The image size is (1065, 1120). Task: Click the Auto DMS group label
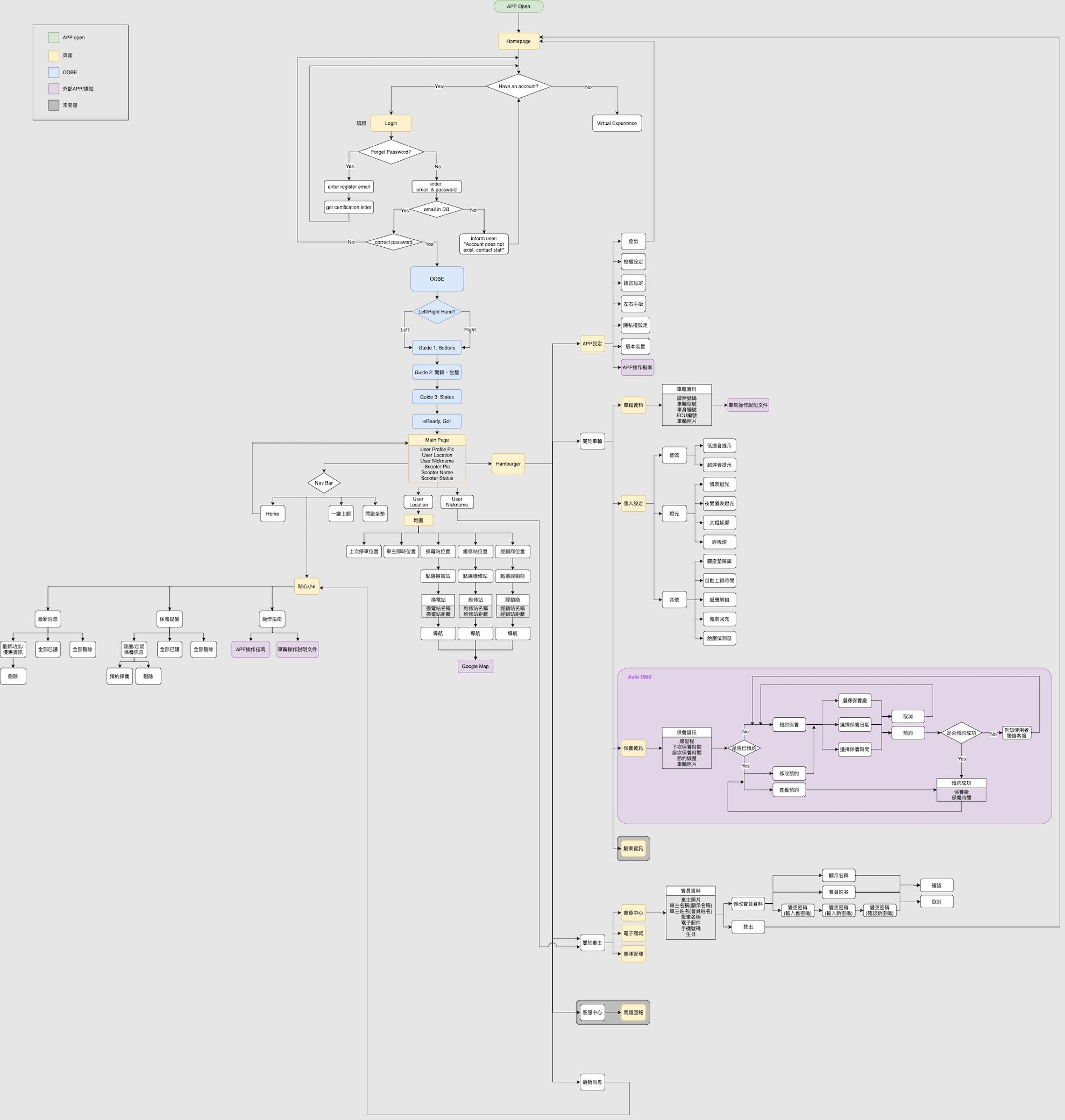pos(639,677)
